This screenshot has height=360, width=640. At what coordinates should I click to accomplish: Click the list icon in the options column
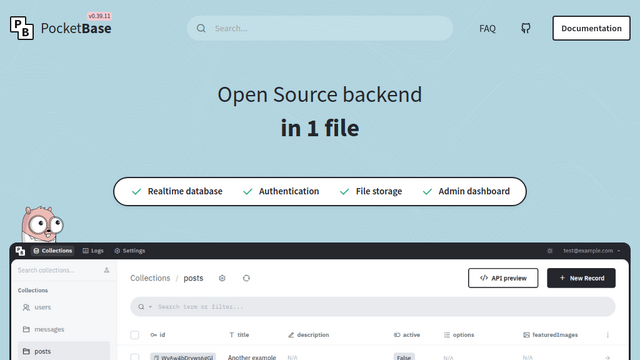(x=447, y=335)
